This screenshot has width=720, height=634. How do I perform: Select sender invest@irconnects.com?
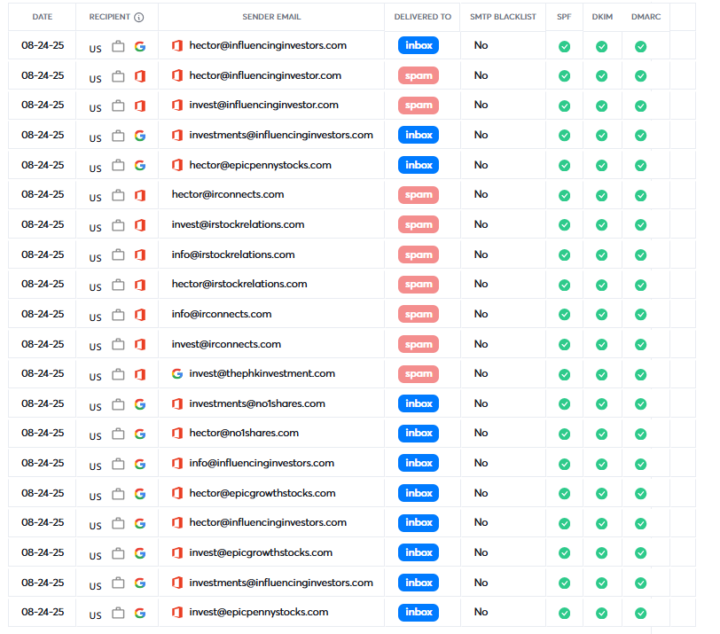226,344
